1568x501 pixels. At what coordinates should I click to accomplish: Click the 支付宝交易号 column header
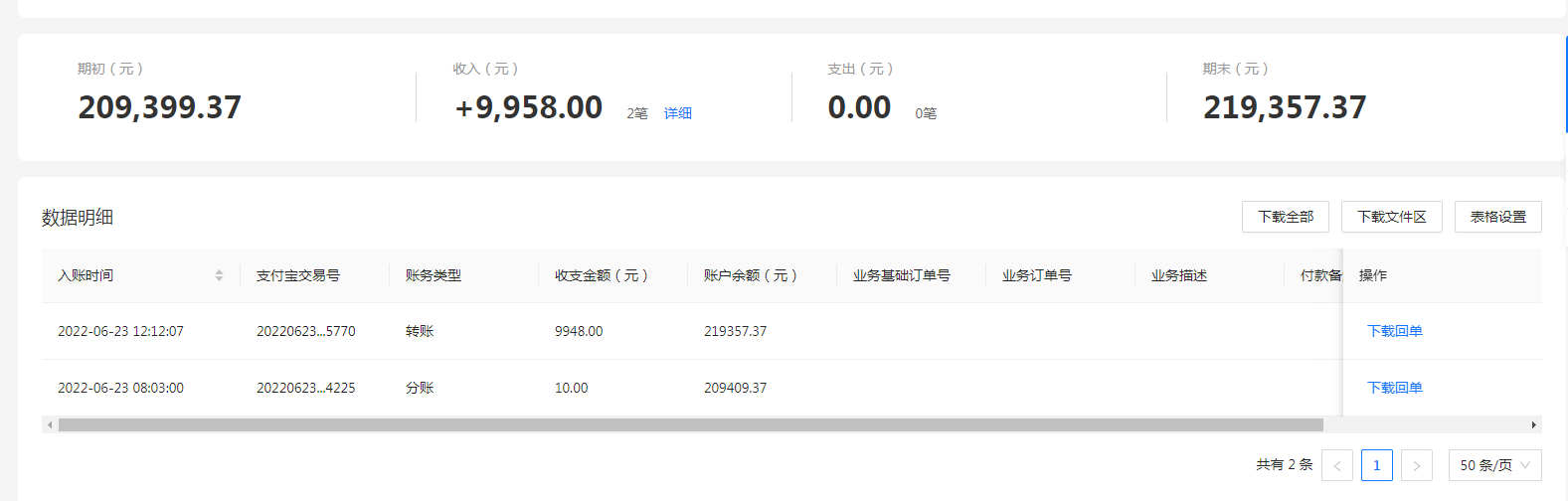tap(298, 275)
